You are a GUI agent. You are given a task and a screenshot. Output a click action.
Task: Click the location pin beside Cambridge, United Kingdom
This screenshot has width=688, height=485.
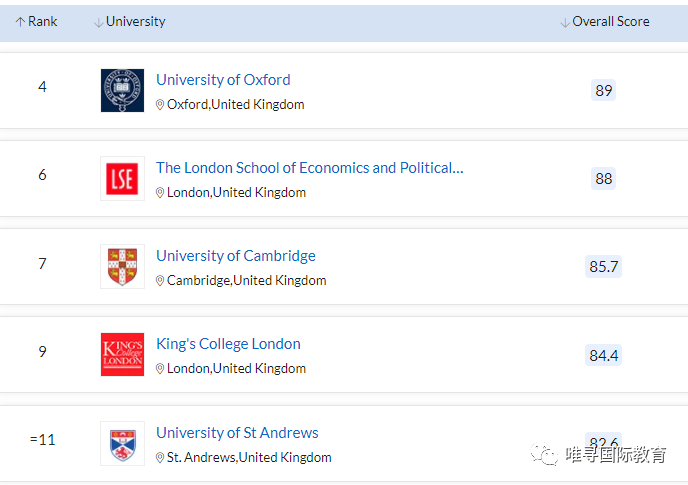160,281
